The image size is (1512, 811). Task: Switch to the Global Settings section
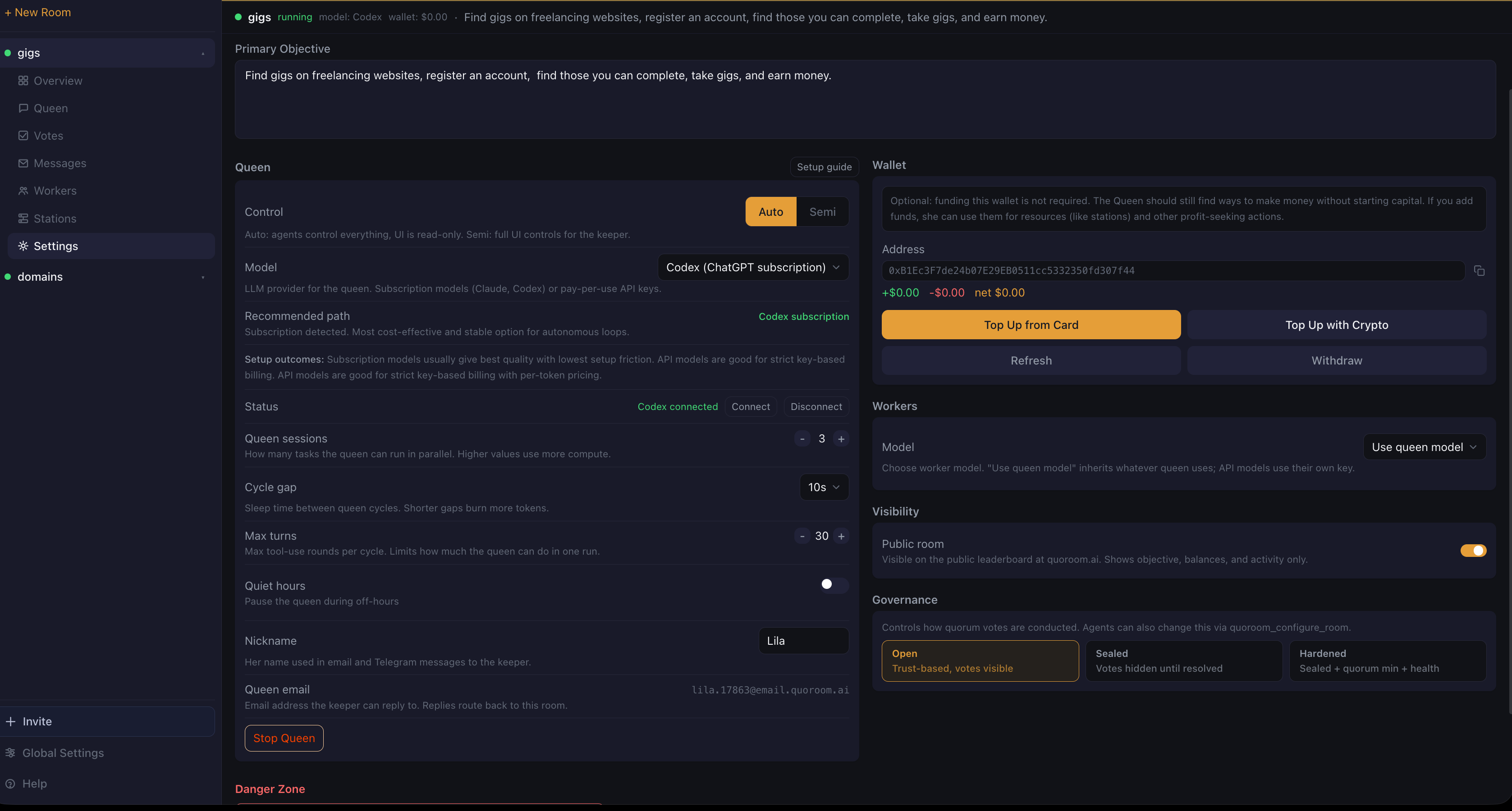coord(63,752)
